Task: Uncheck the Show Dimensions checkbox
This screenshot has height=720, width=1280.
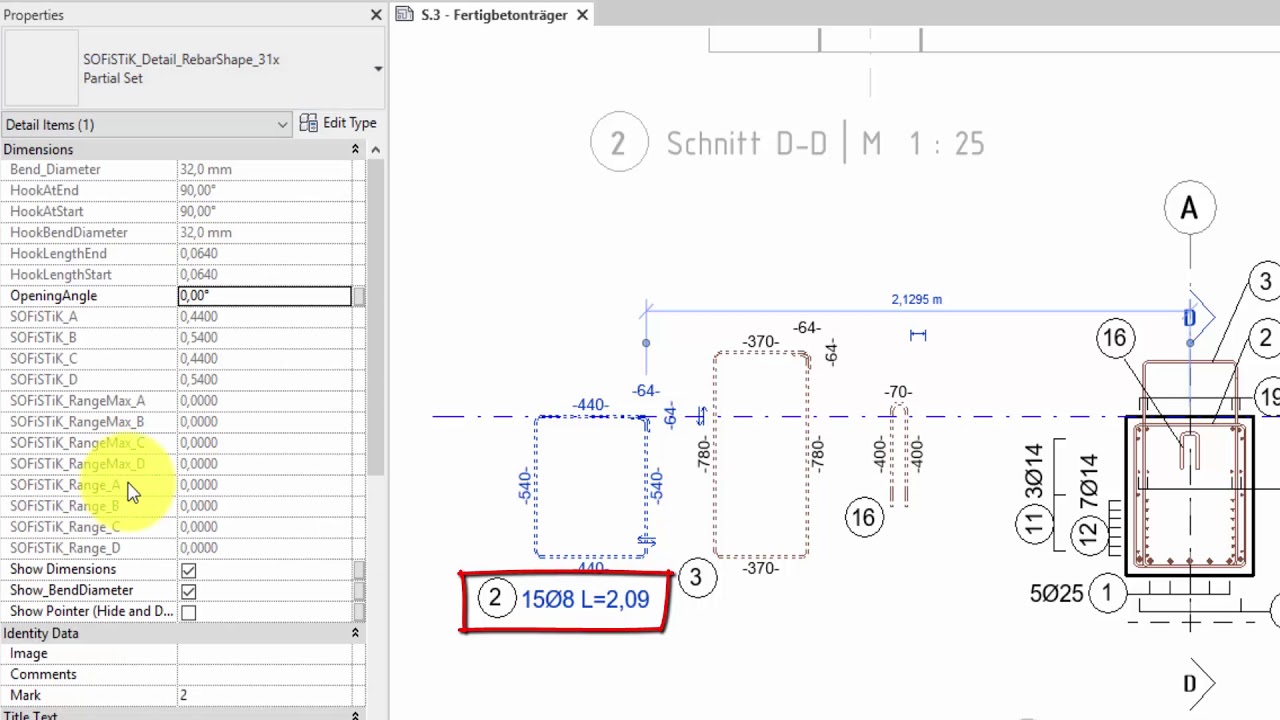Action: (188, 570)
